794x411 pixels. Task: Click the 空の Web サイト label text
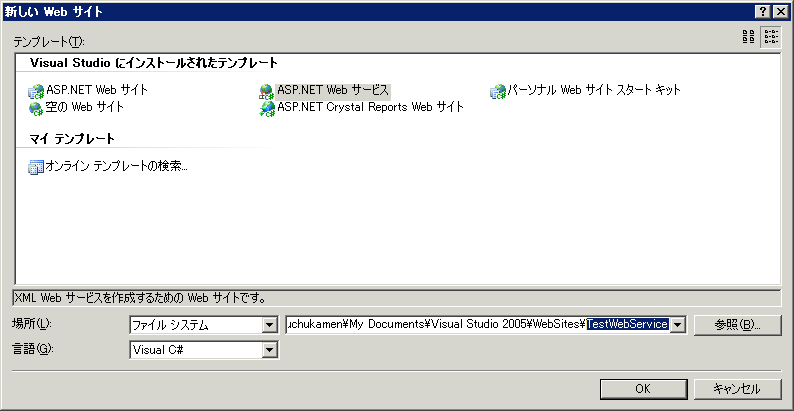[85, 107]
